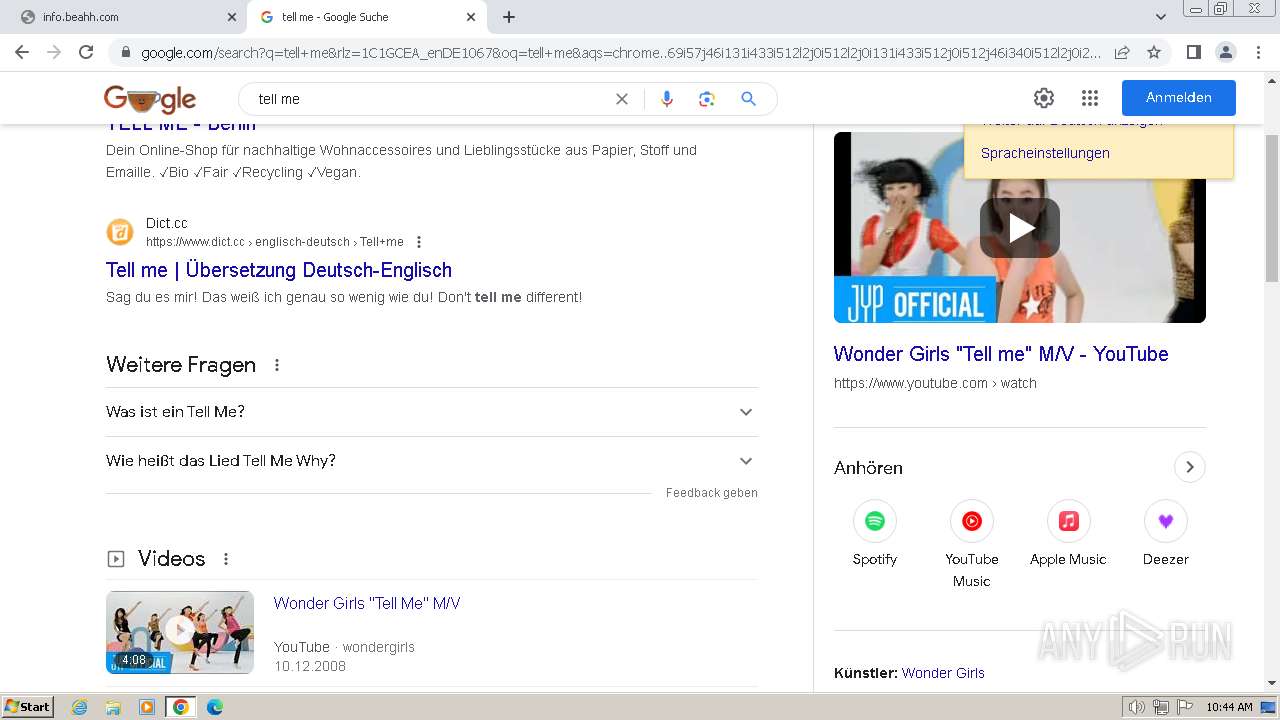This screenshot has height=720, width=1280.
Task: Play the 4:08 video thumbnail
Action: tap(180, 632)
